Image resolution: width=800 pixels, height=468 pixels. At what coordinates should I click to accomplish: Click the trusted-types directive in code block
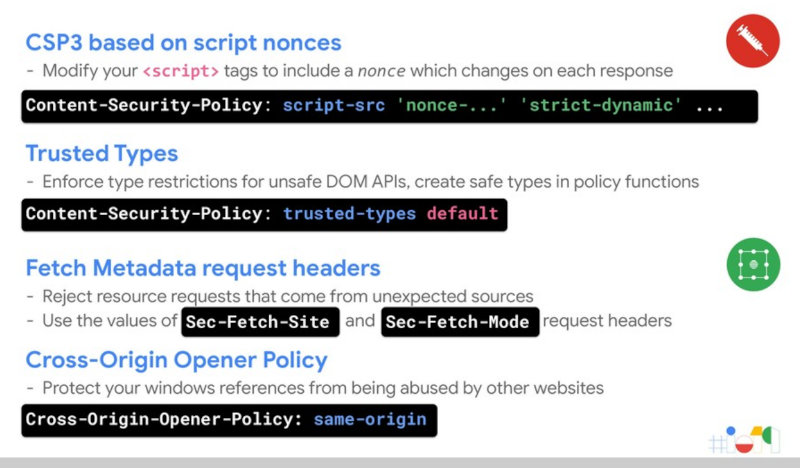[x=350, y=214]
